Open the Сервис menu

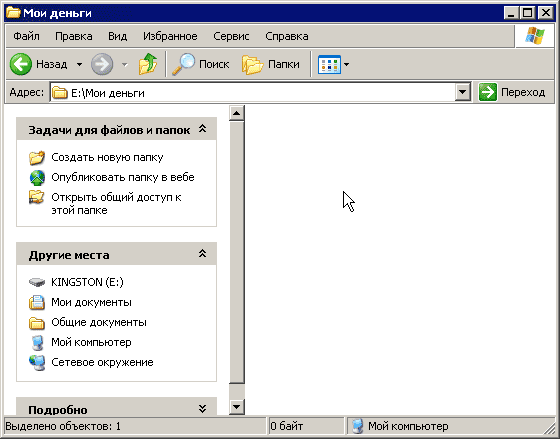(231, 36)
